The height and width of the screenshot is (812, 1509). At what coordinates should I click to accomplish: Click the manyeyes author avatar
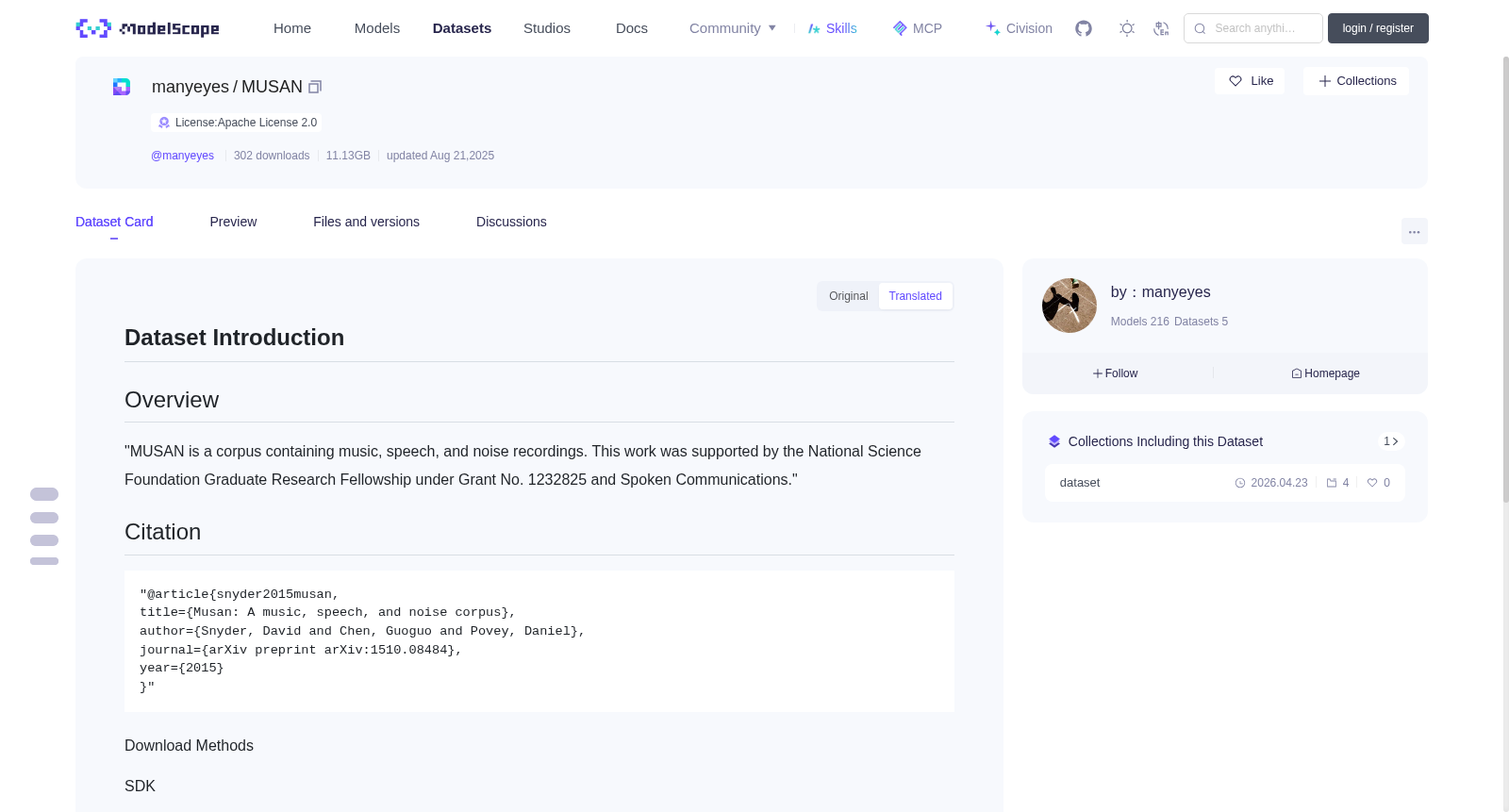[1070, 306]
